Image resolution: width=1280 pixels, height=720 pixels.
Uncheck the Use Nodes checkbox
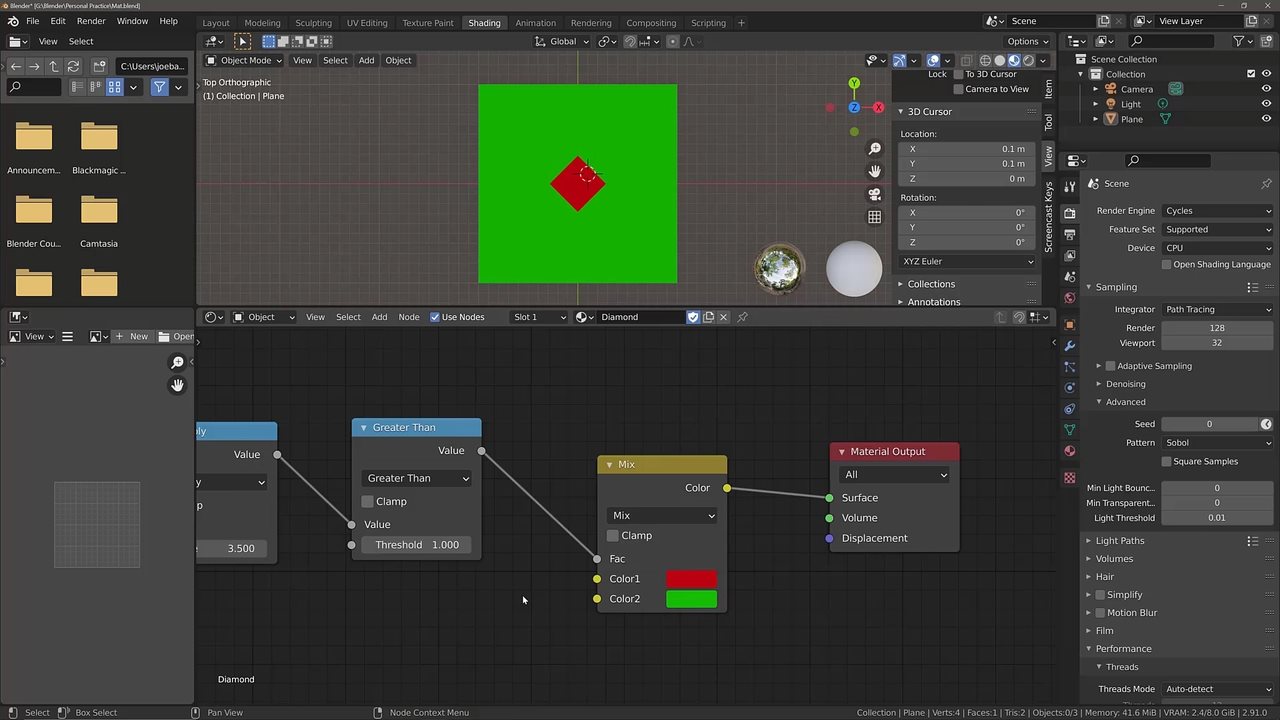pos(435,317)
